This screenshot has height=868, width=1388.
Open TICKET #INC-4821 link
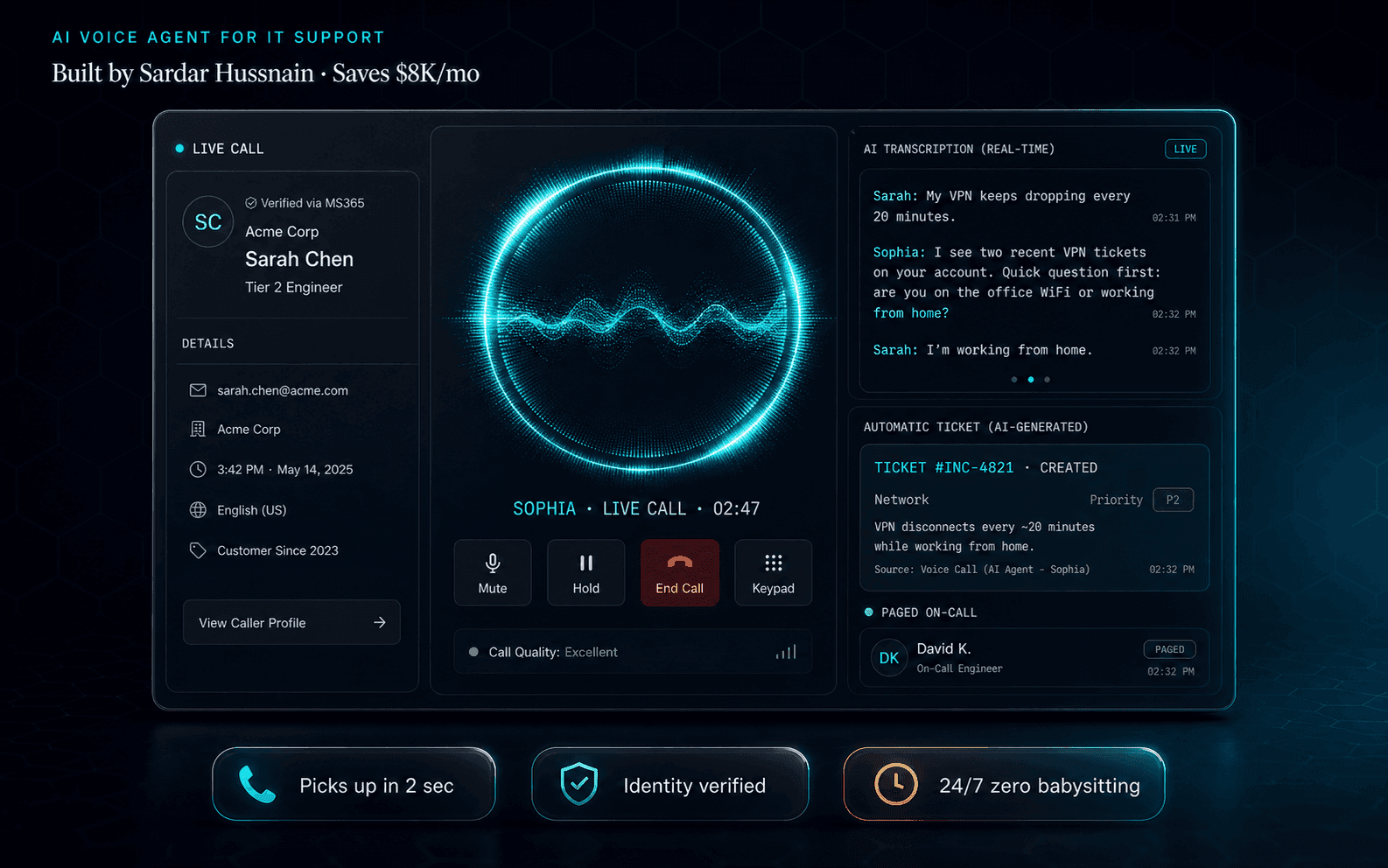click(x=944, y=467)
